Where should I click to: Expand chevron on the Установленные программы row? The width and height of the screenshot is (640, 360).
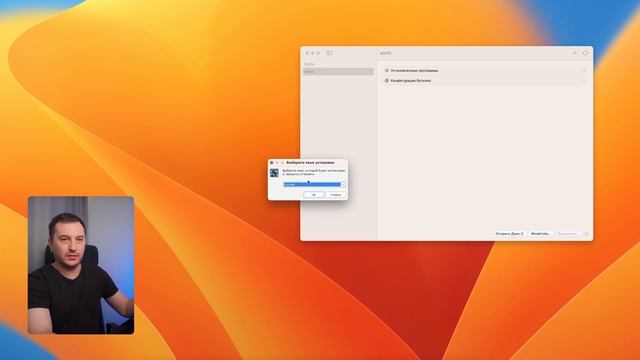point(584,71)
